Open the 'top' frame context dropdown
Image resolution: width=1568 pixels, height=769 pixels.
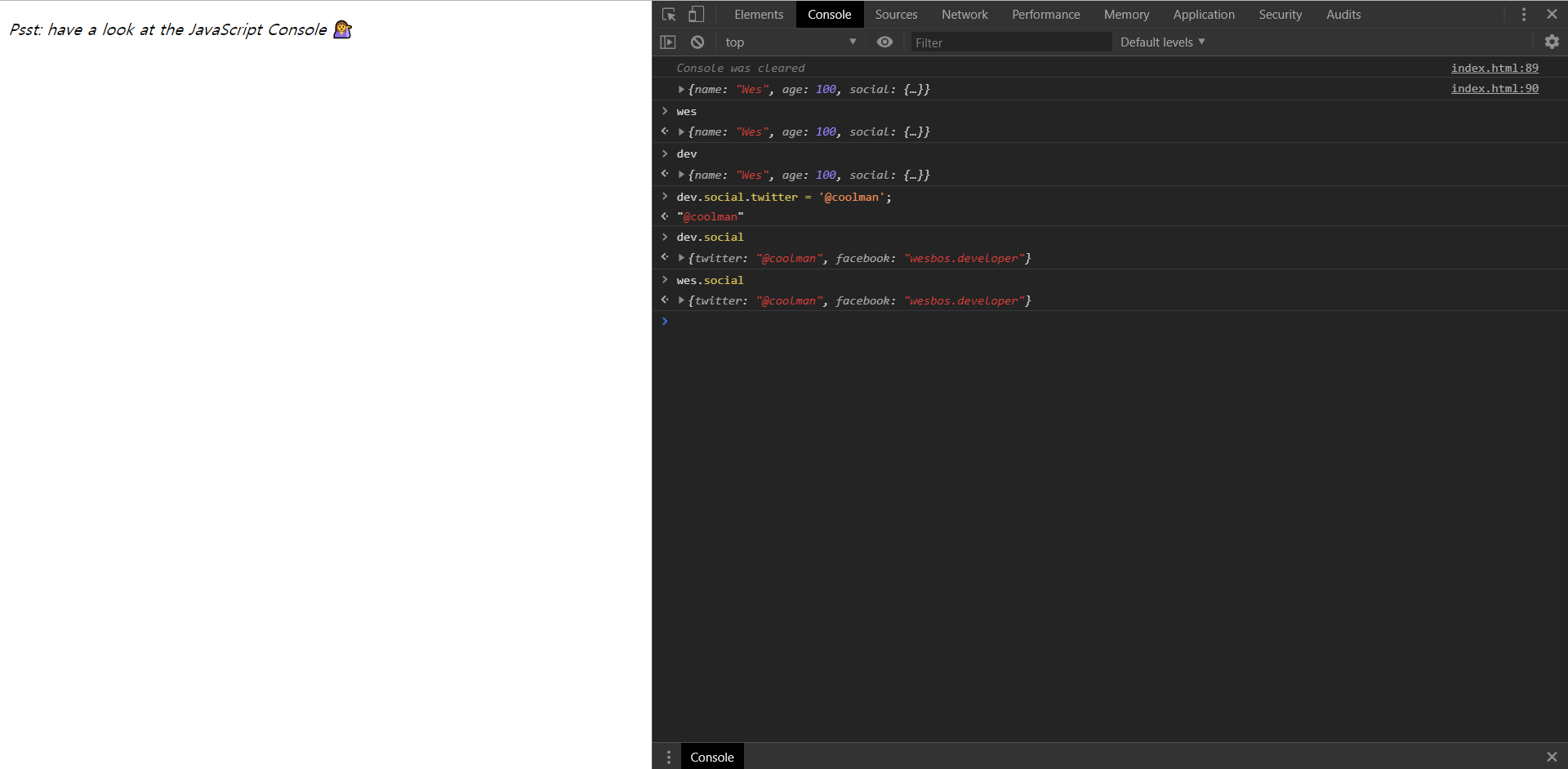[788, 42]
